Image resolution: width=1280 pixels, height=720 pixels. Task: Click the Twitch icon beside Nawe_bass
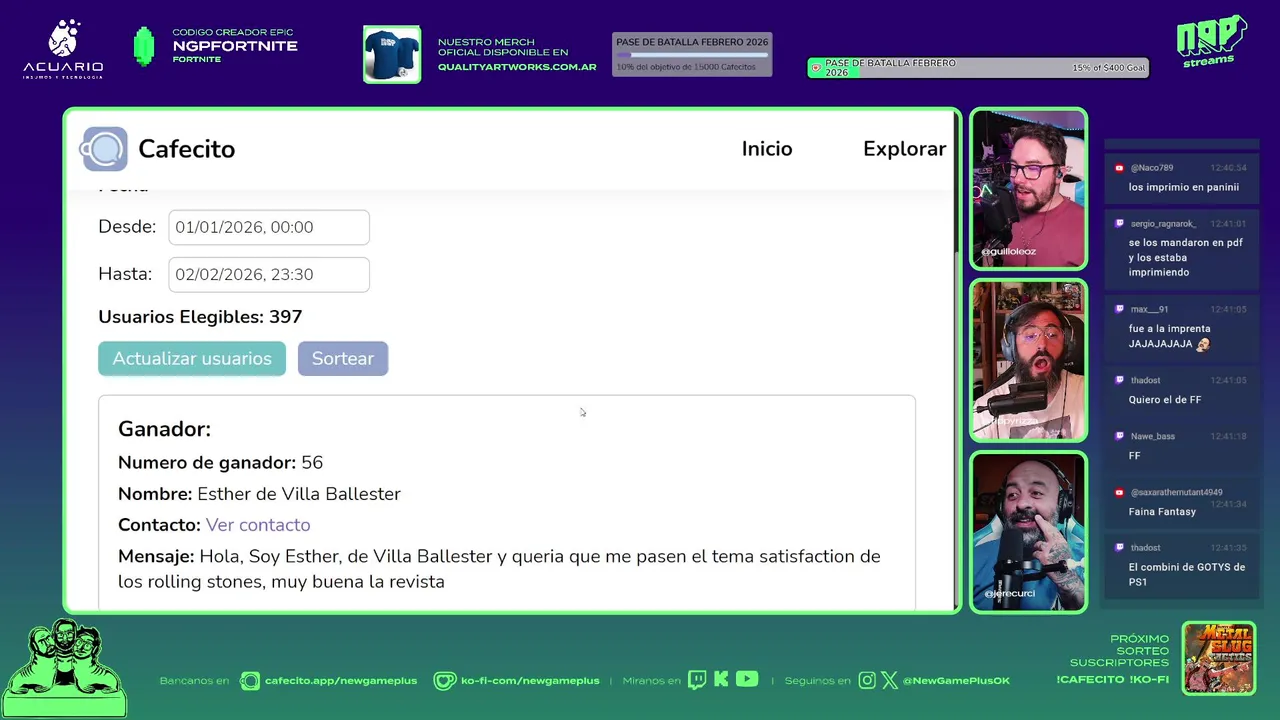[x=1120, y=436]
